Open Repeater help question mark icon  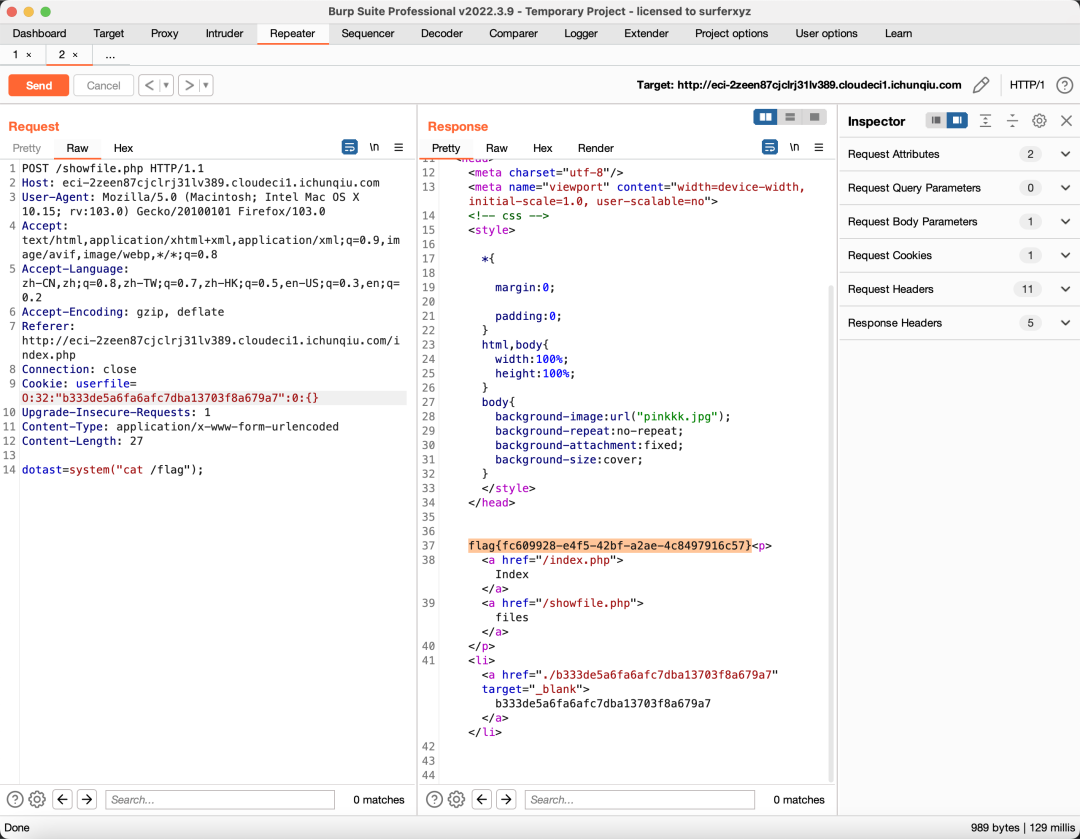(x=1064, y=85)
